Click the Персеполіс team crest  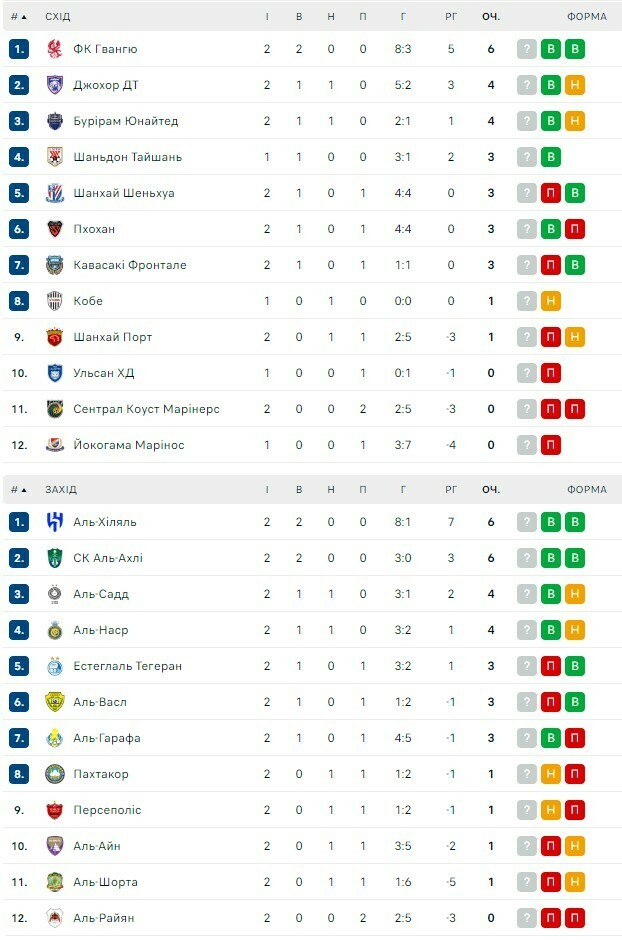55,810
